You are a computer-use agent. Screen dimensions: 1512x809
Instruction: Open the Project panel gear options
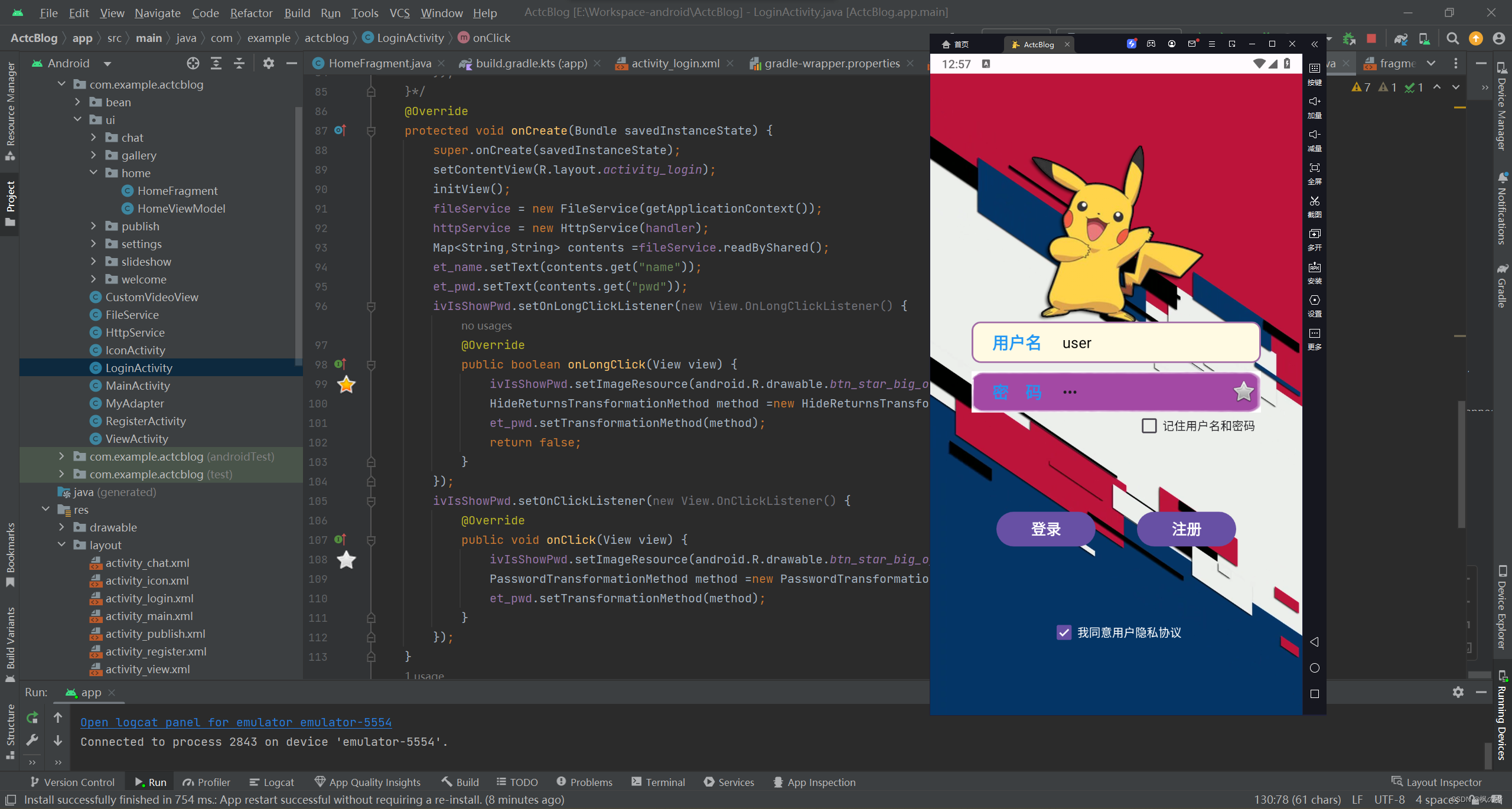269,63
